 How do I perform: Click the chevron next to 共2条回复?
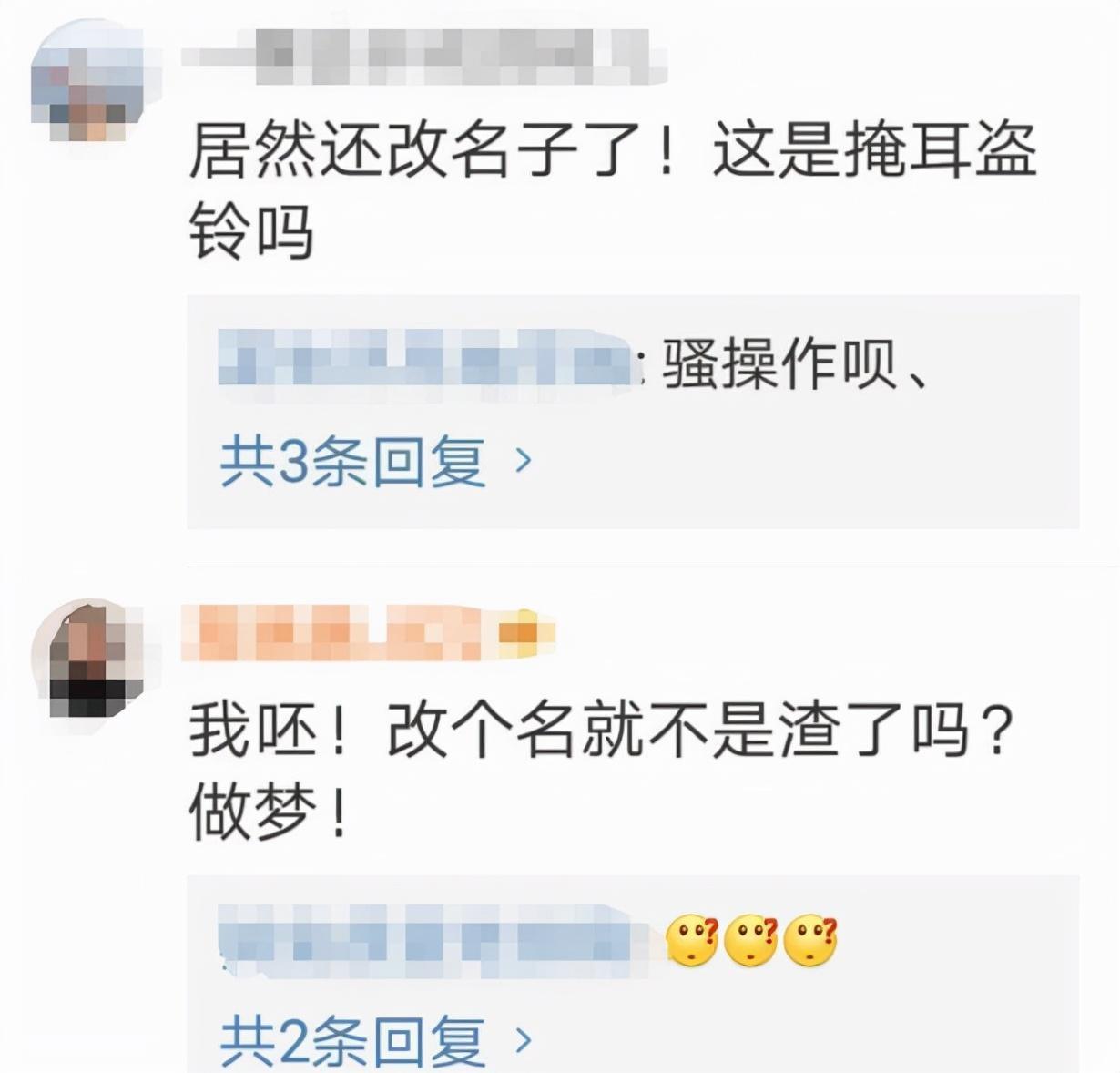pyautogui.click(x=523, y=1040)
